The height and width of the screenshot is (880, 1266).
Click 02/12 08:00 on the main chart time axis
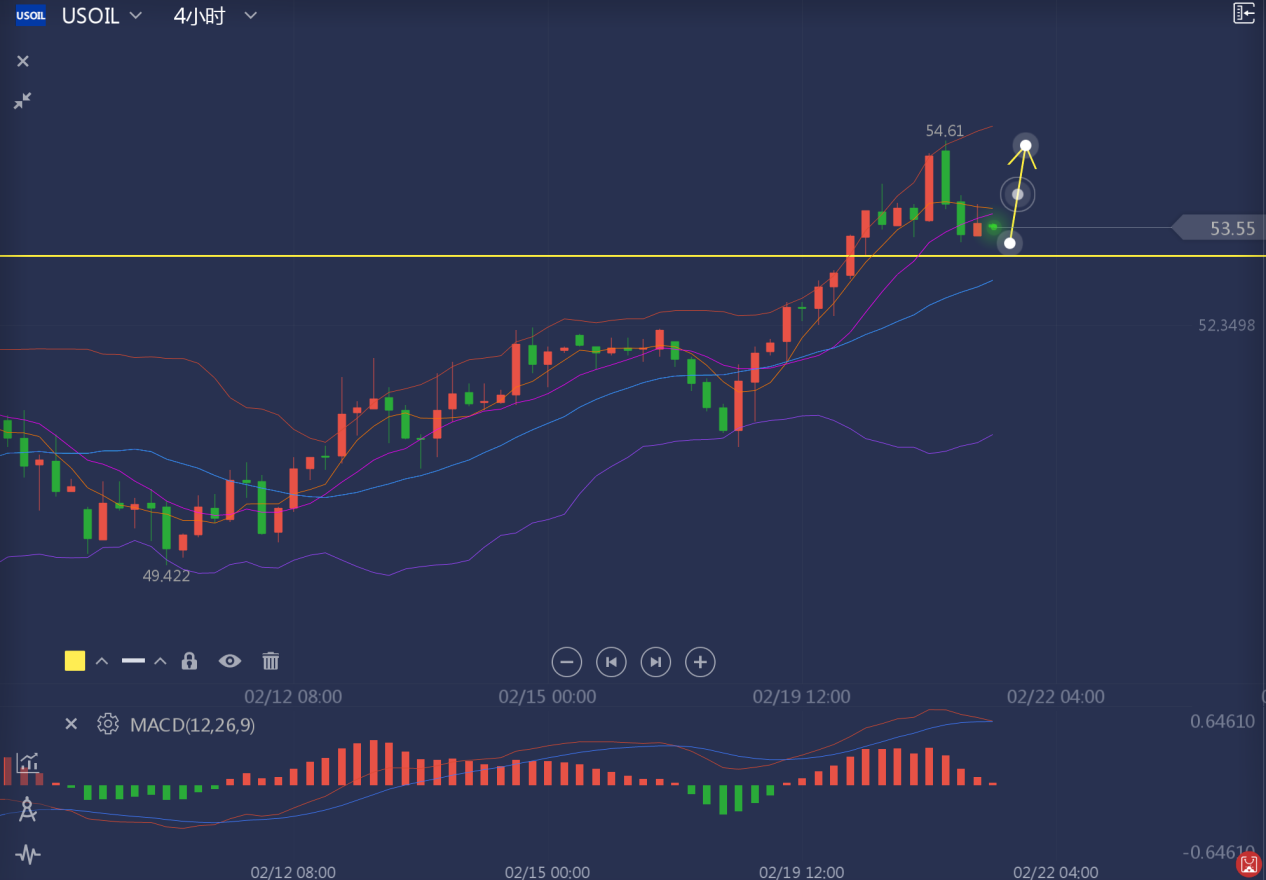(x=293, y=696)
